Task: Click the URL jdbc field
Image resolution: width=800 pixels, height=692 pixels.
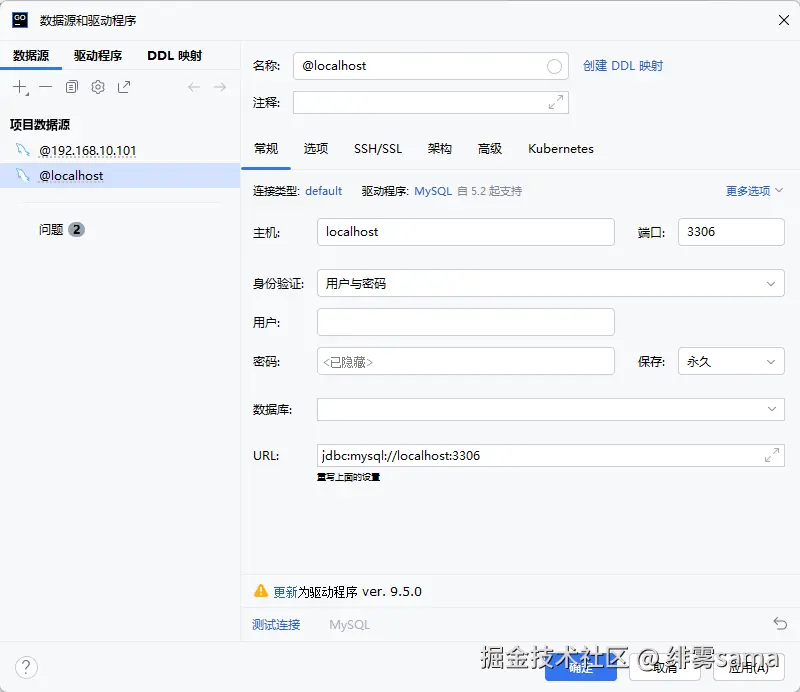Action: pos(551,455)
